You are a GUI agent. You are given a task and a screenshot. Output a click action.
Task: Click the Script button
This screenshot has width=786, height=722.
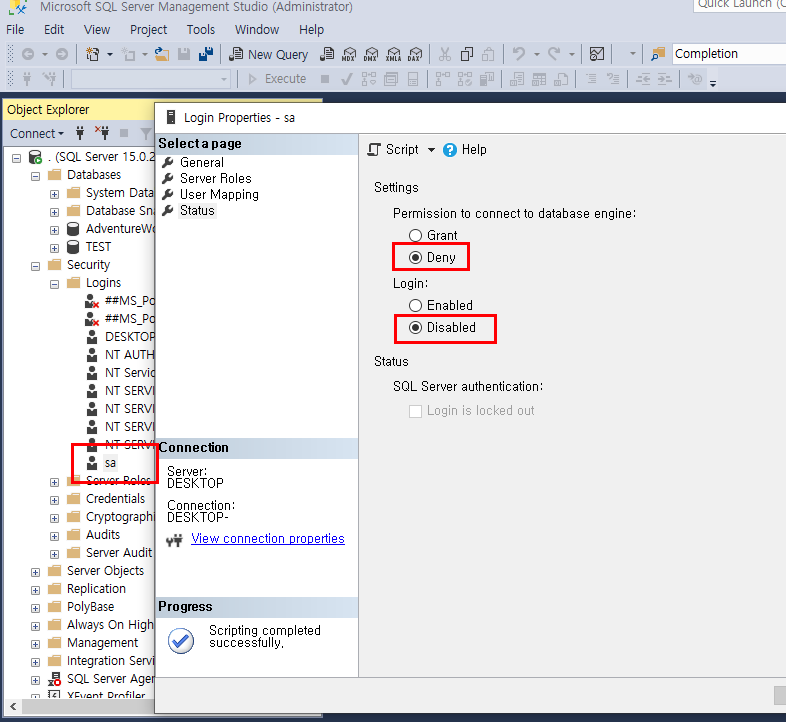[x=394, y=149]
